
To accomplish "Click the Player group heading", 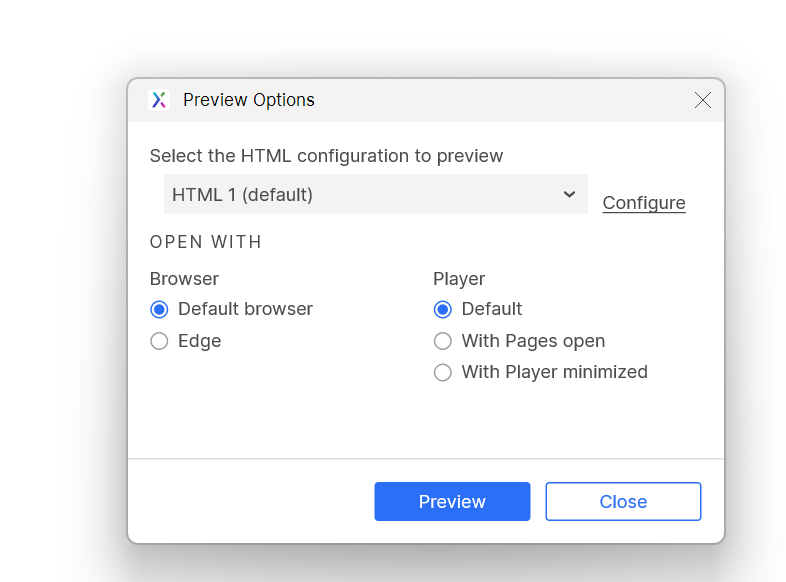I will coord(459,279).
